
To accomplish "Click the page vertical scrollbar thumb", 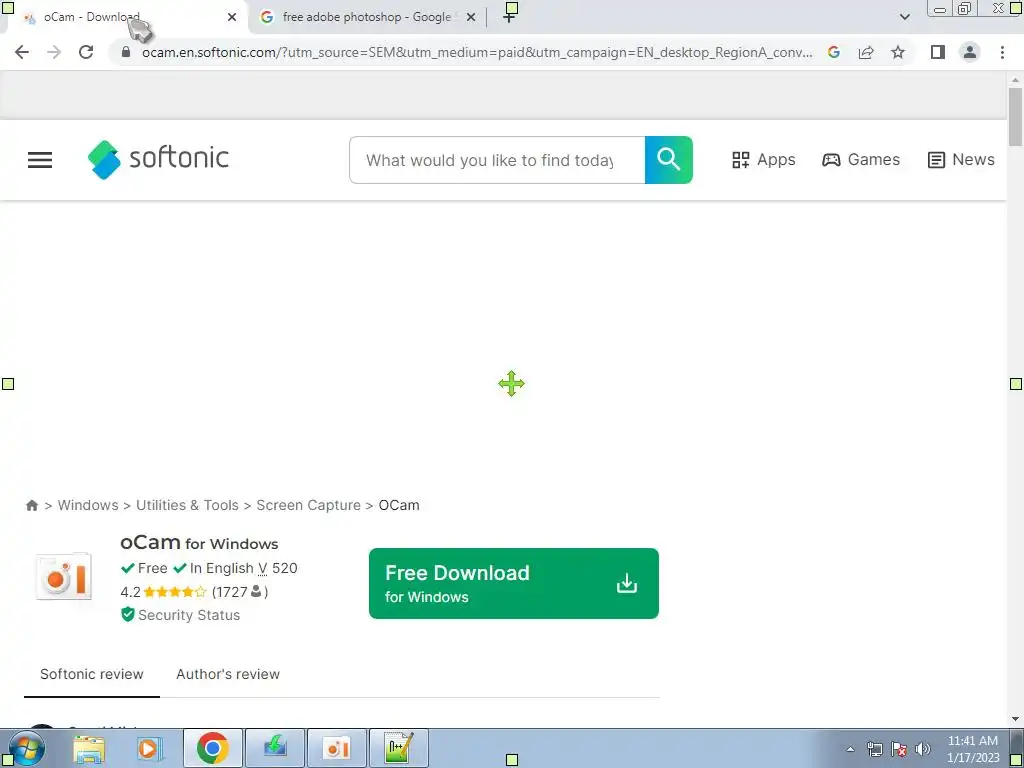I will click(x=1015, y=117).
